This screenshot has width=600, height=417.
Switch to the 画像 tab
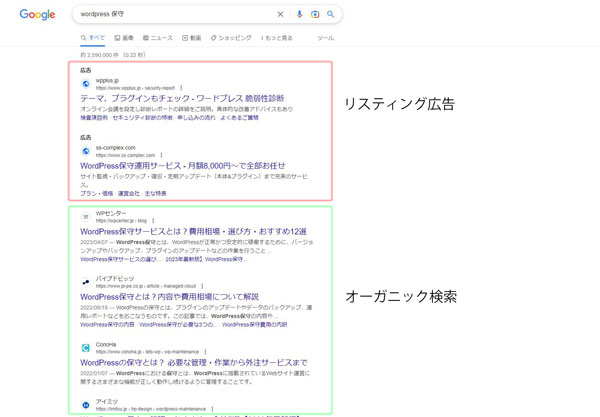coord(124,37)
